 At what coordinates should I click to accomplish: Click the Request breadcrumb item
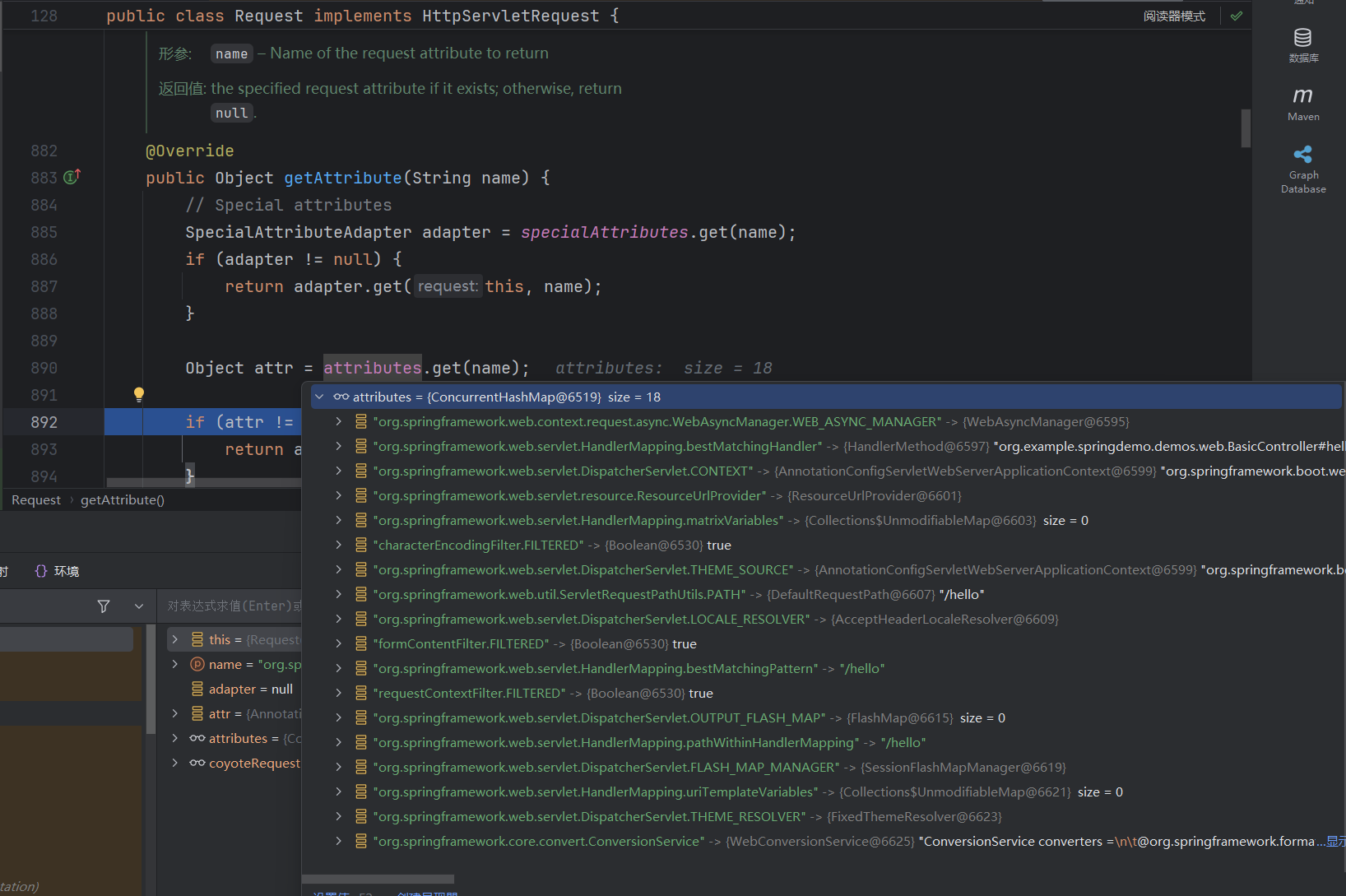(36, 500)
